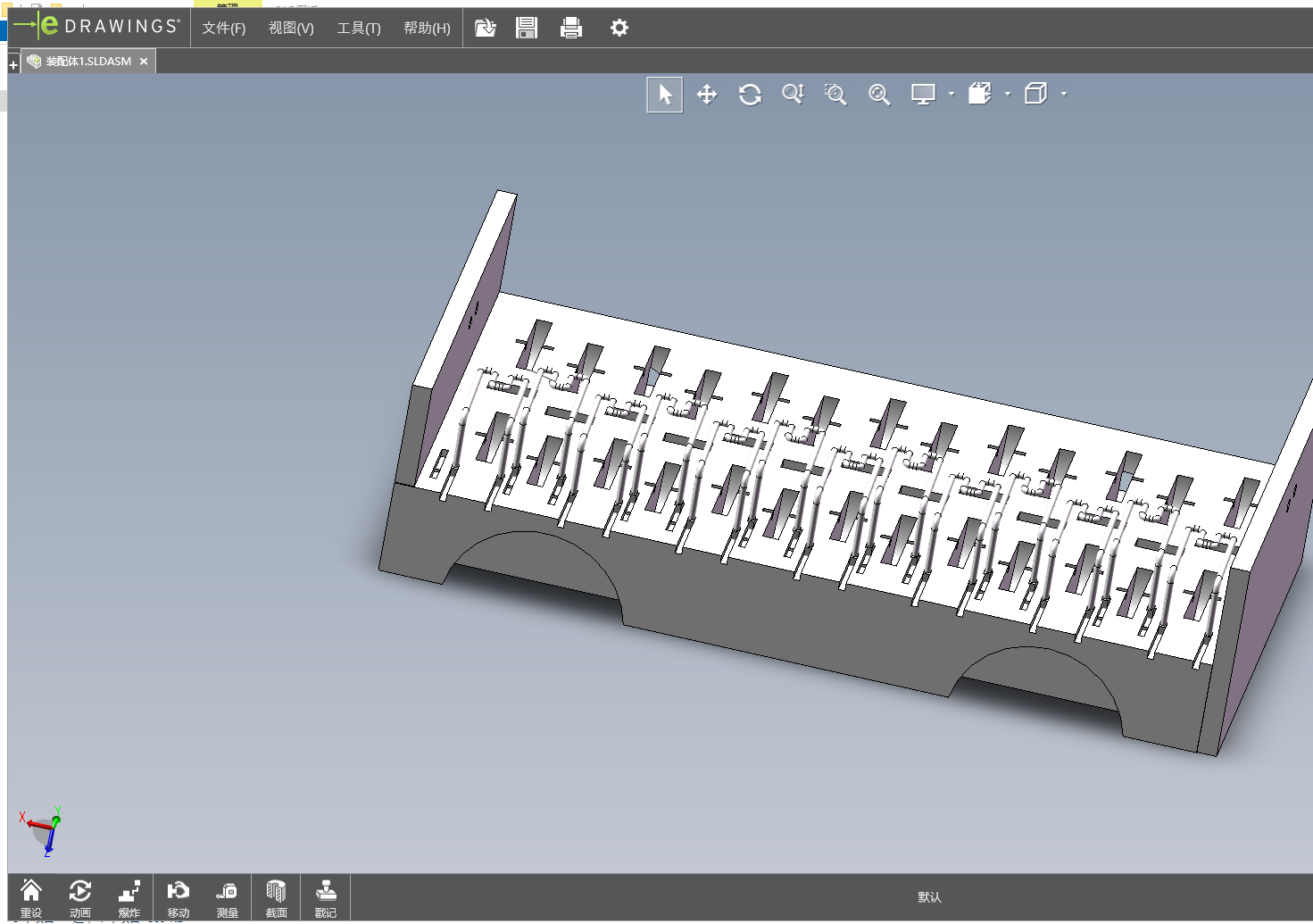Activate the Zoom to Area tool
This screenshot has height=924, width=1313.
(x=835, y=94)
